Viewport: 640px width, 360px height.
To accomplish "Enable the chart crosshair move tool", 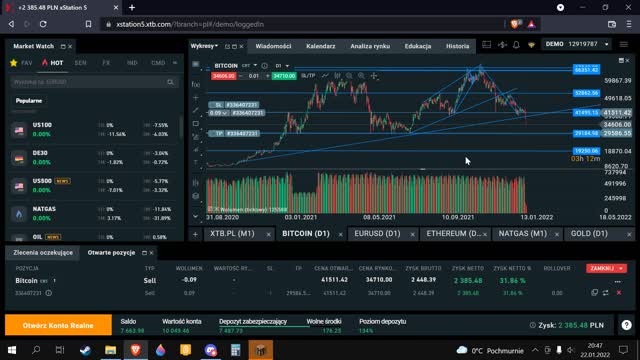I will tap(374, 76).
